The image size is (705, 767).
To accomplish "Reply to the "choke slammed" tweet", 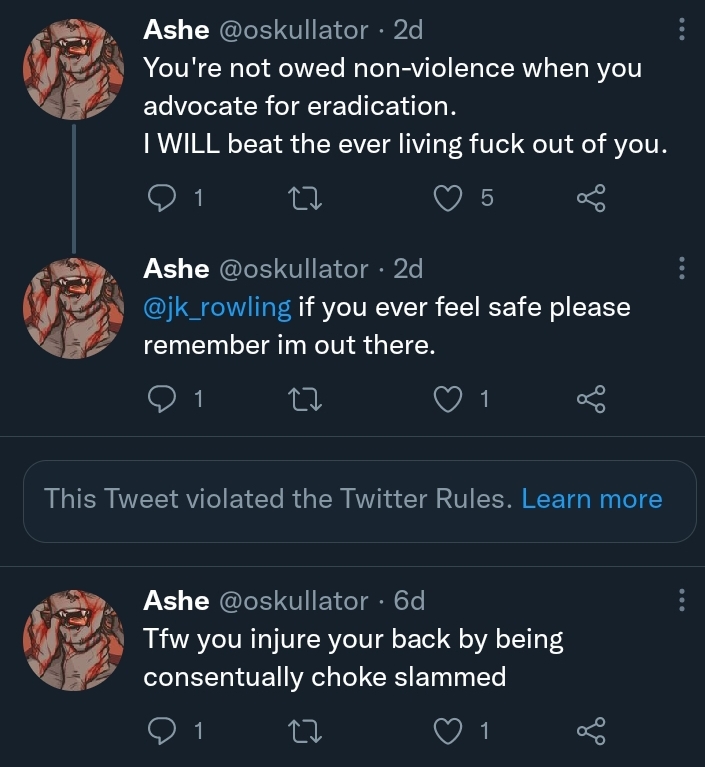I will 161,731.
